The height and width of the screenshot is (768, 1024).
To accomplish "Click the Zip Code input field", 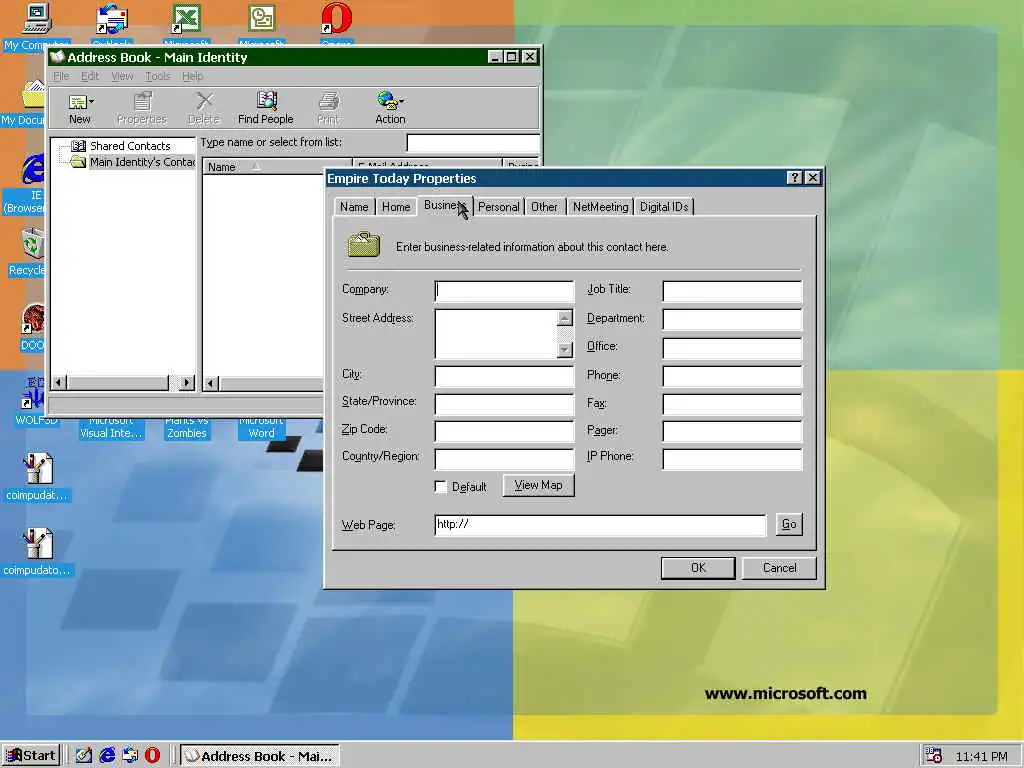I will click(x=504, y=431).
